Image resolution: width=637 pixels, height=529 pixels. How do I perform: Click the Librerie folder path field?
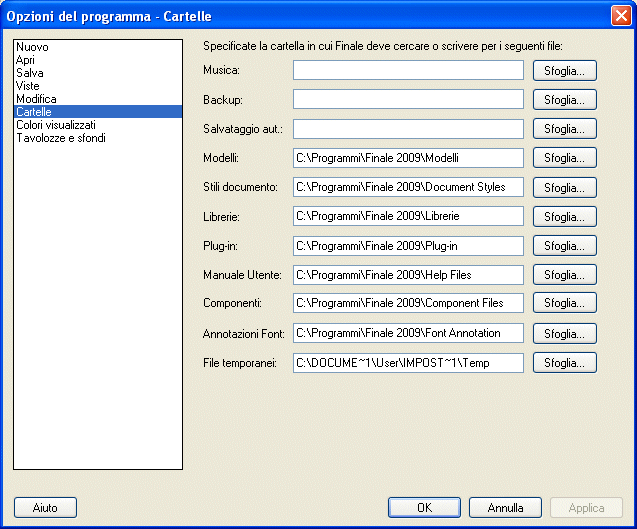pos(408,216)
